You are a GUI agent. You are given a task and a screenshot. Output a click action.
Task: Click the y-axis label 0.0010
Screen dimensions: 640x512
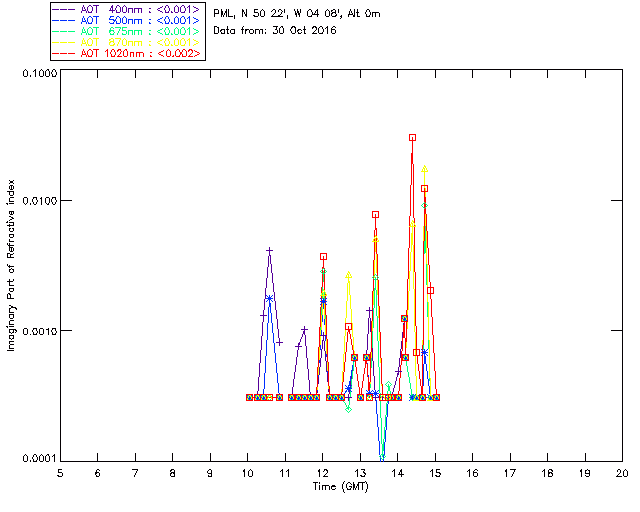[40, 331]
